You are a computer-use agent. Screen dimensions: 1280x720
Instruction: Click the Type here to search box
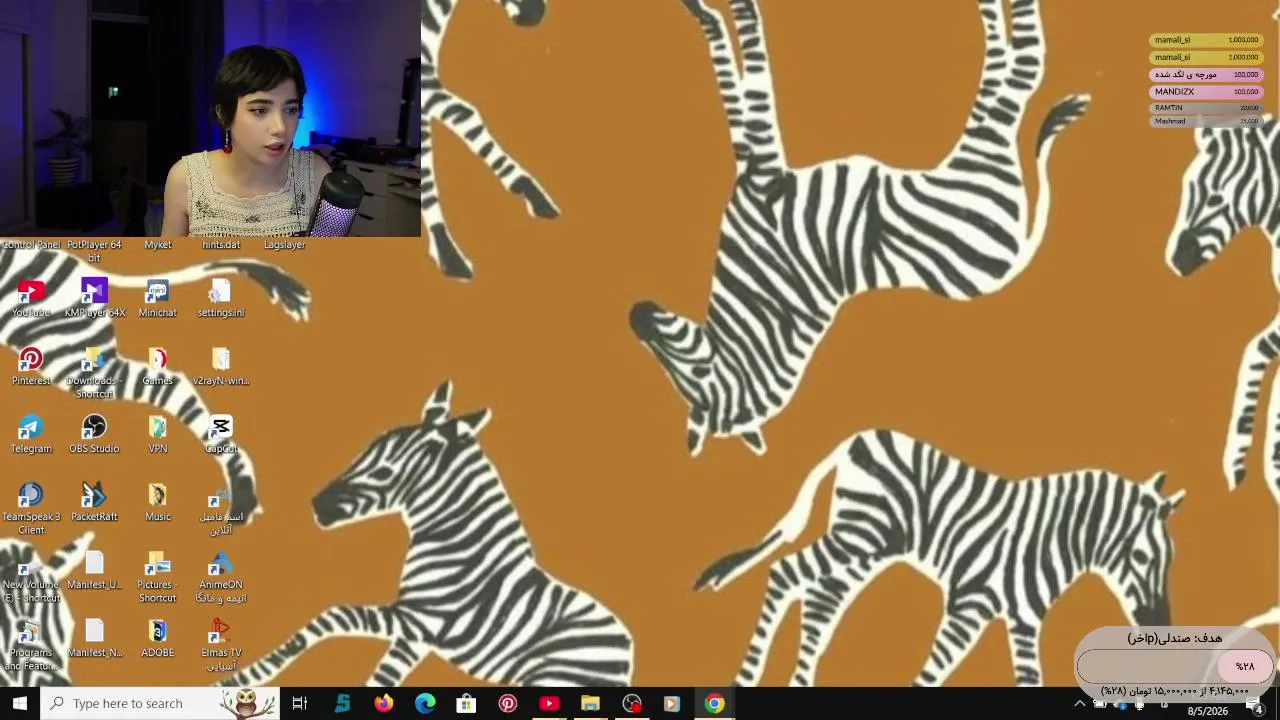pyautogui.click(x=160, y=703)
